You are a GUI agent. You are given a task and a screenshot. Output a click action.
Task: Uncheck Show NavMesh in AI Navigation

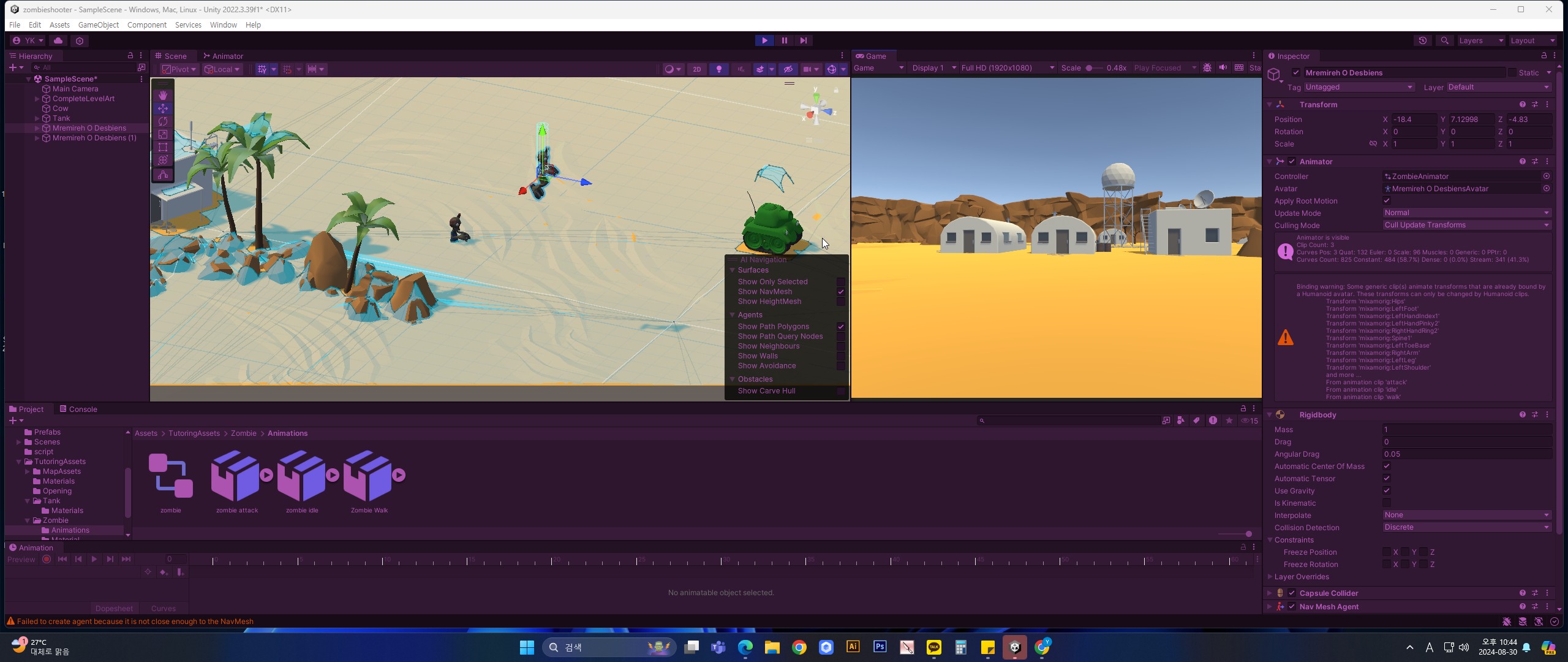840,292
